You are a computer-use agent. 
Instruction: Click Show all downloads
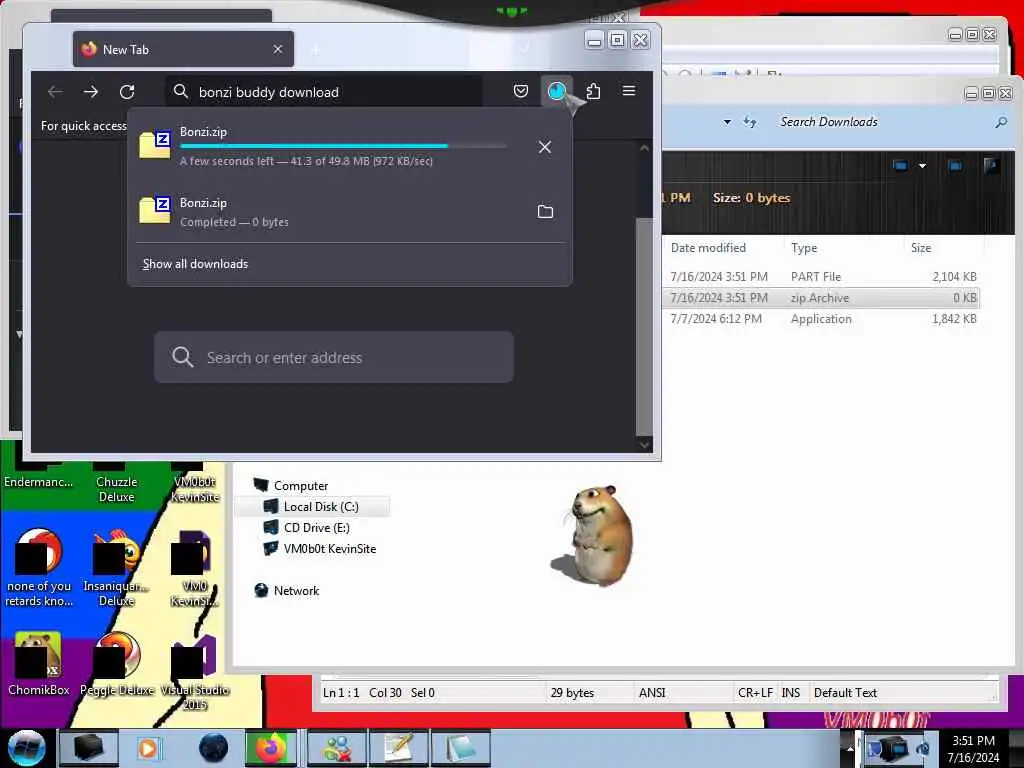point(195,264)
